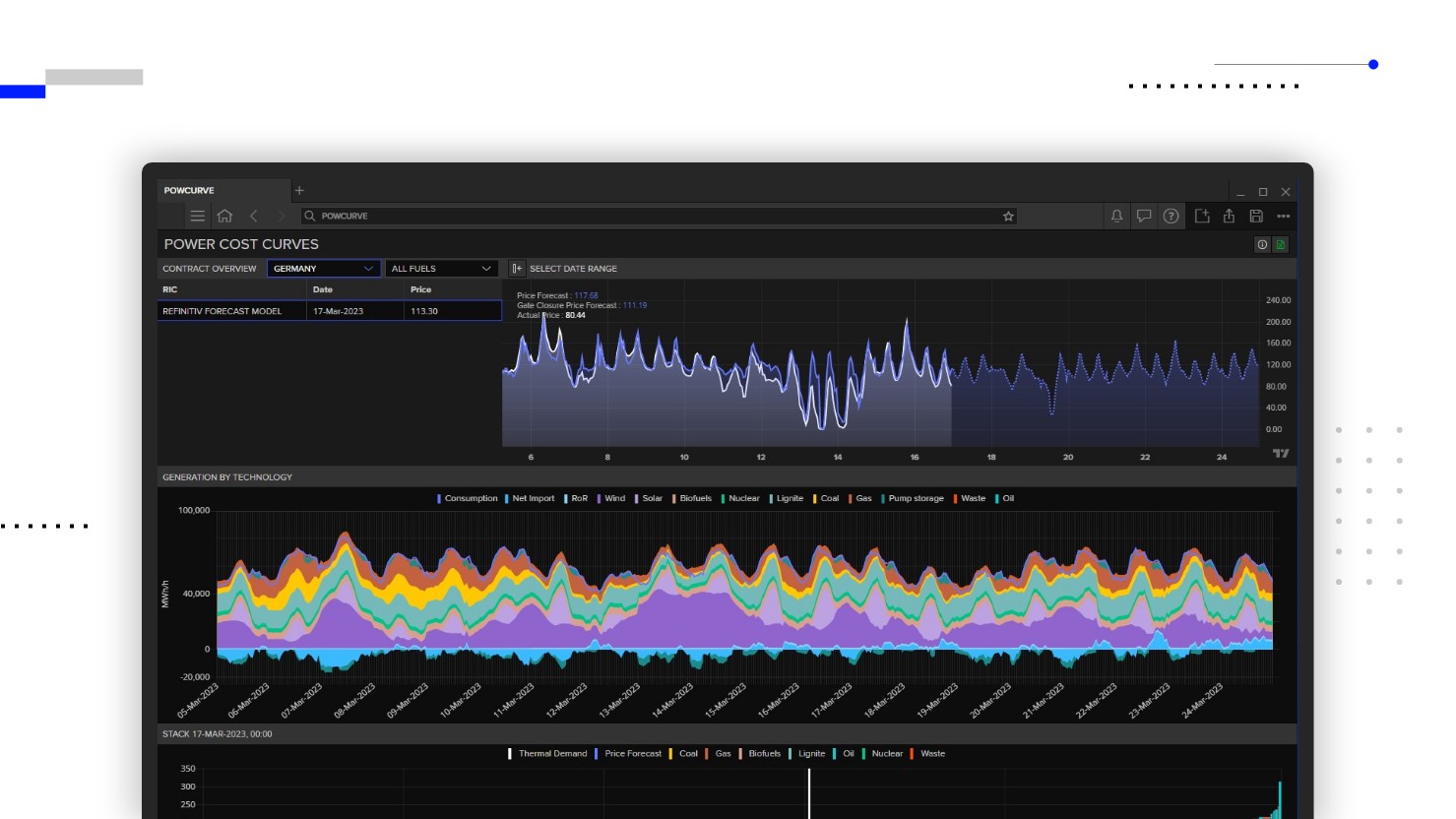
Task: Expand the GERMANY country dropdown
Action: pos(323,269)
